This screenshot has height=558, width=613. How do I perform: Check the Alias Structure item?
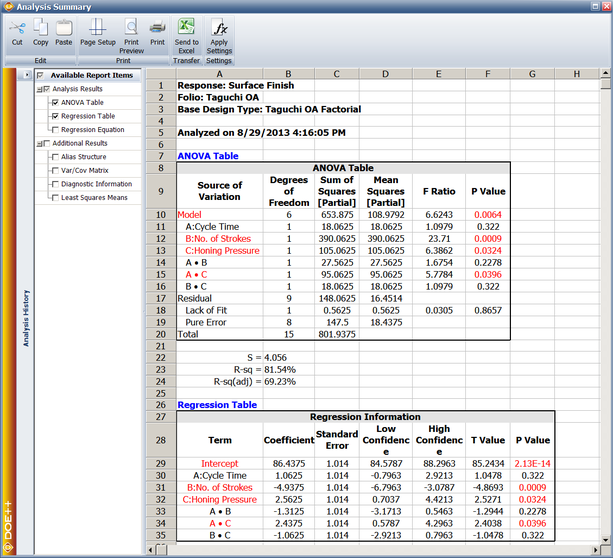tap(55, 157)
